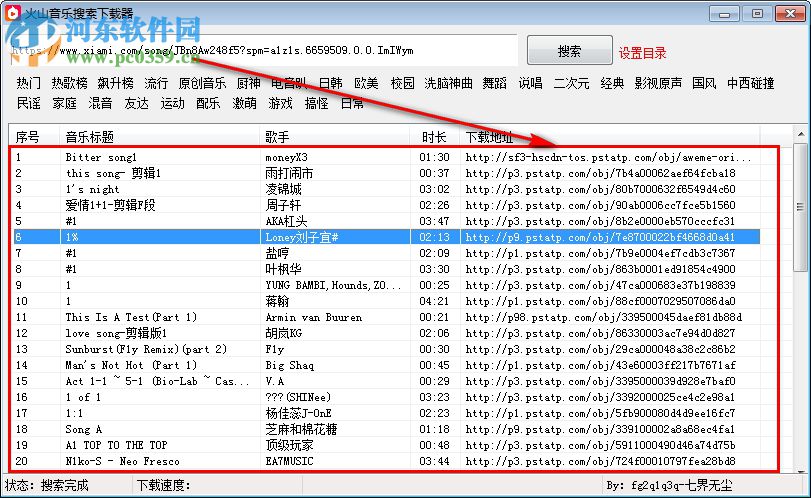Viewport: 811px width, 498px height.
Task: Select the song by V.A
Action: 387,382
